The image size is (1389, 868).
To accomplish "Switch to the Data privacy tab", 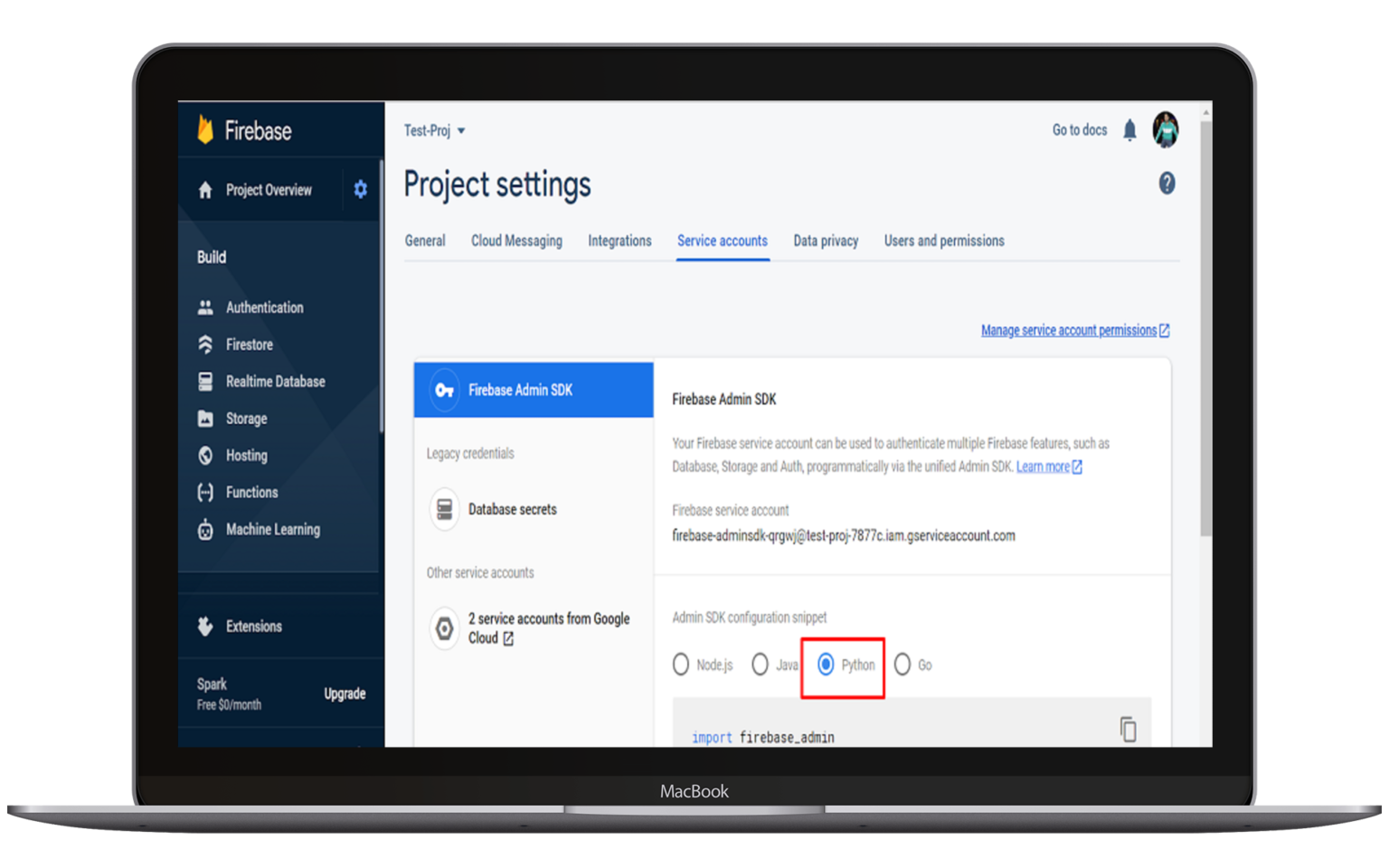I will coord(826,241).
